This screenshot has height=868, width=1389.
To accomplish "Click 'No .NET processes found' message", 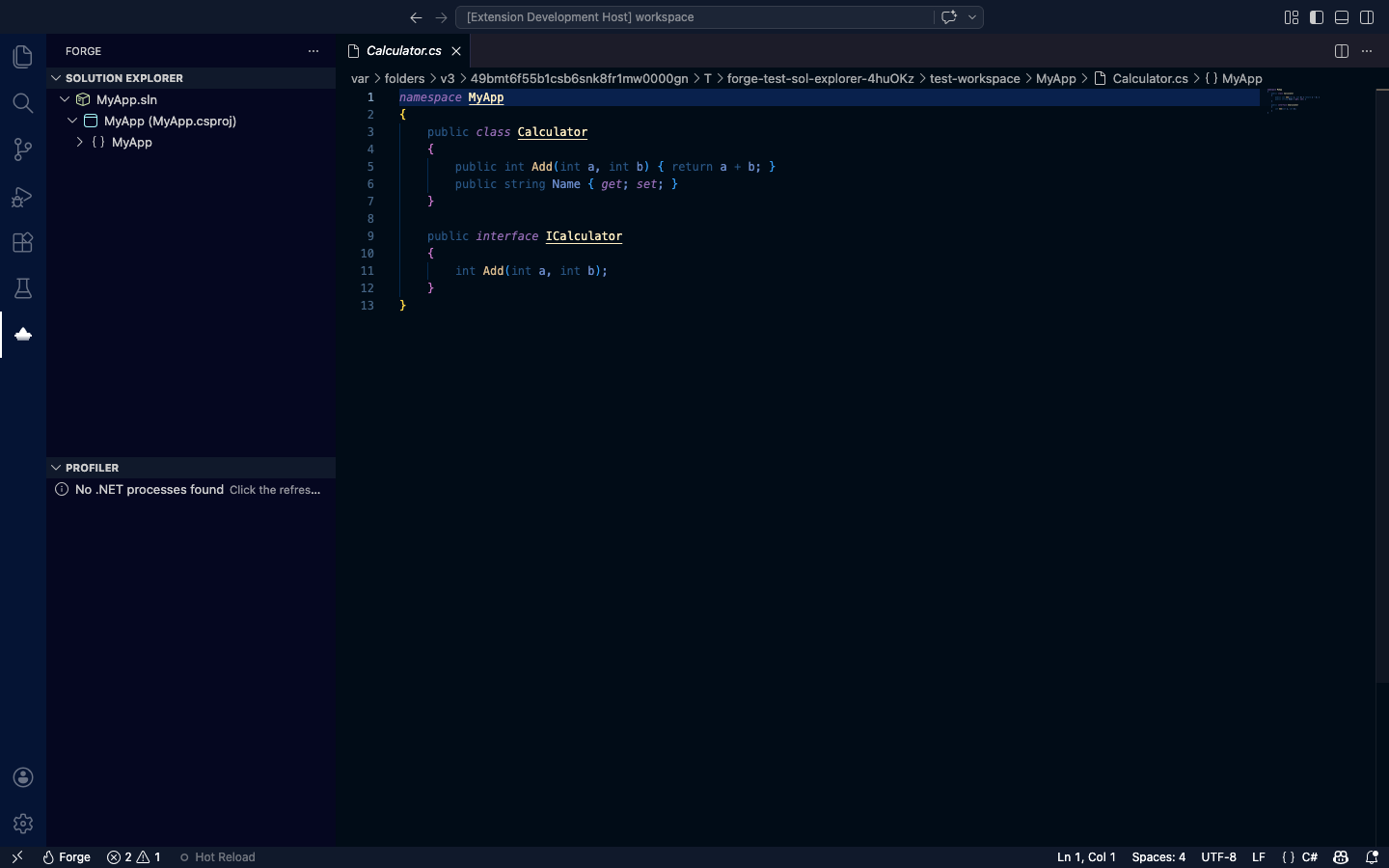I will [150, 489].
